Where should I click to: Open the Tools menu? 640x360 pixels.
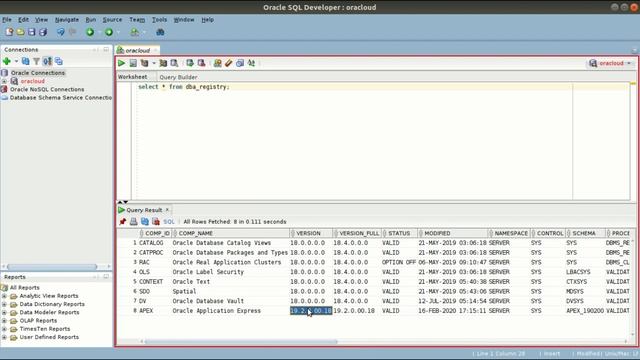click(x=160, y=20)
